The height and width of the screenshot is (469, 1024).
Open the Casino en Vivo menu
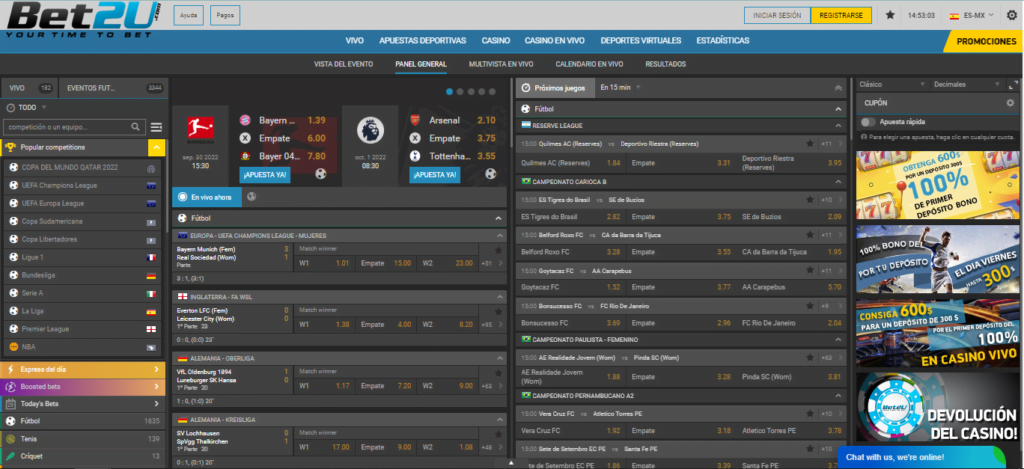[x=555, y=41]
